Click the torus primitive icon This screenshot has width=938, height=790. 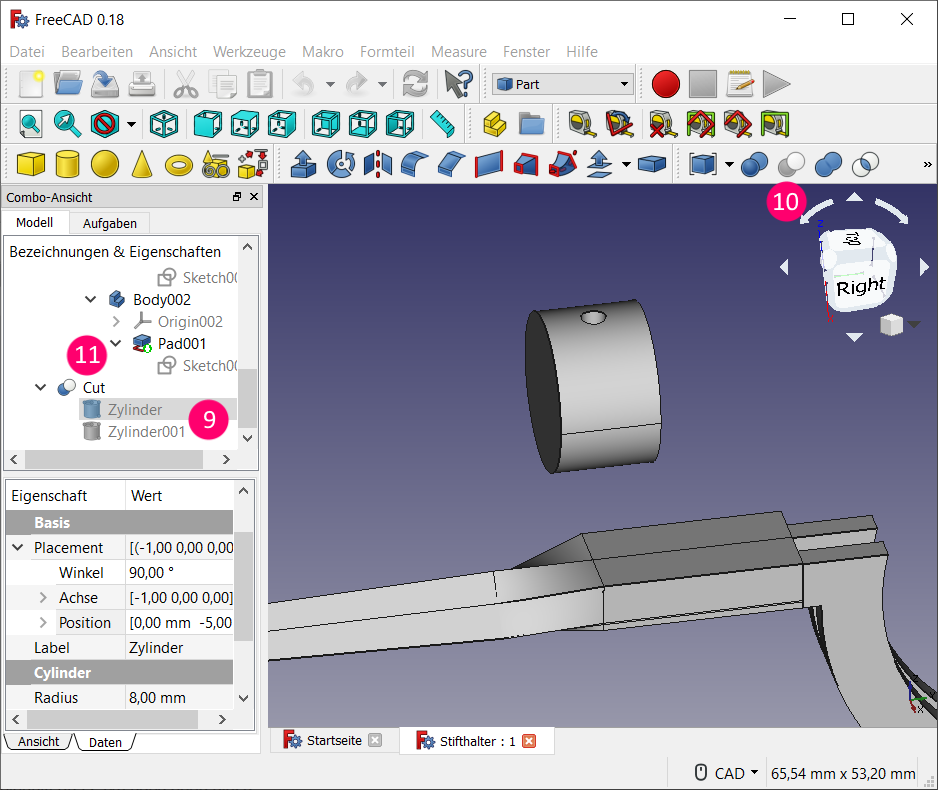(179, 163)
